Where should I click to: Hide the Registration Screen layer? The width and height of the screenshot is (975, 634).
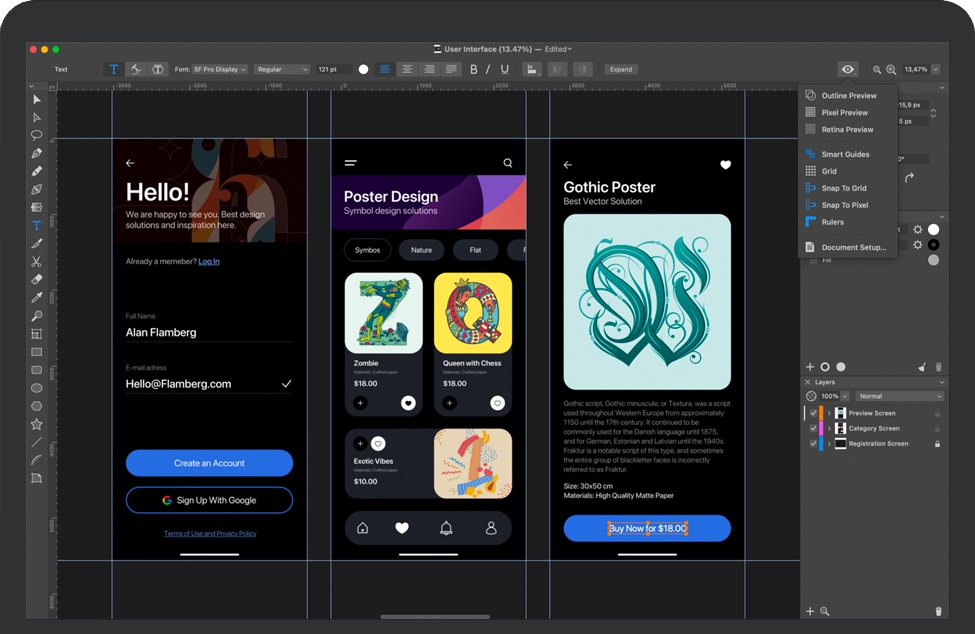(813, 443)
